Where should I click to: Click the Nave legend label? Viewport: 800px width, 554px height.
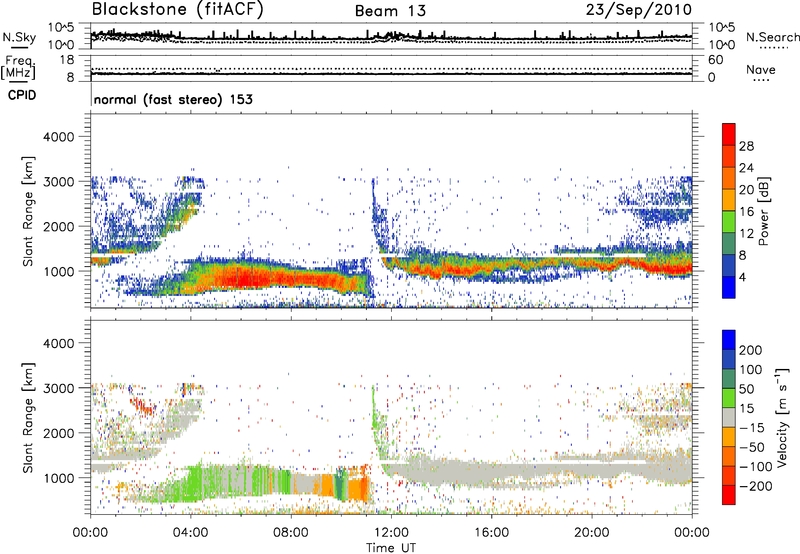coord(761,70)
